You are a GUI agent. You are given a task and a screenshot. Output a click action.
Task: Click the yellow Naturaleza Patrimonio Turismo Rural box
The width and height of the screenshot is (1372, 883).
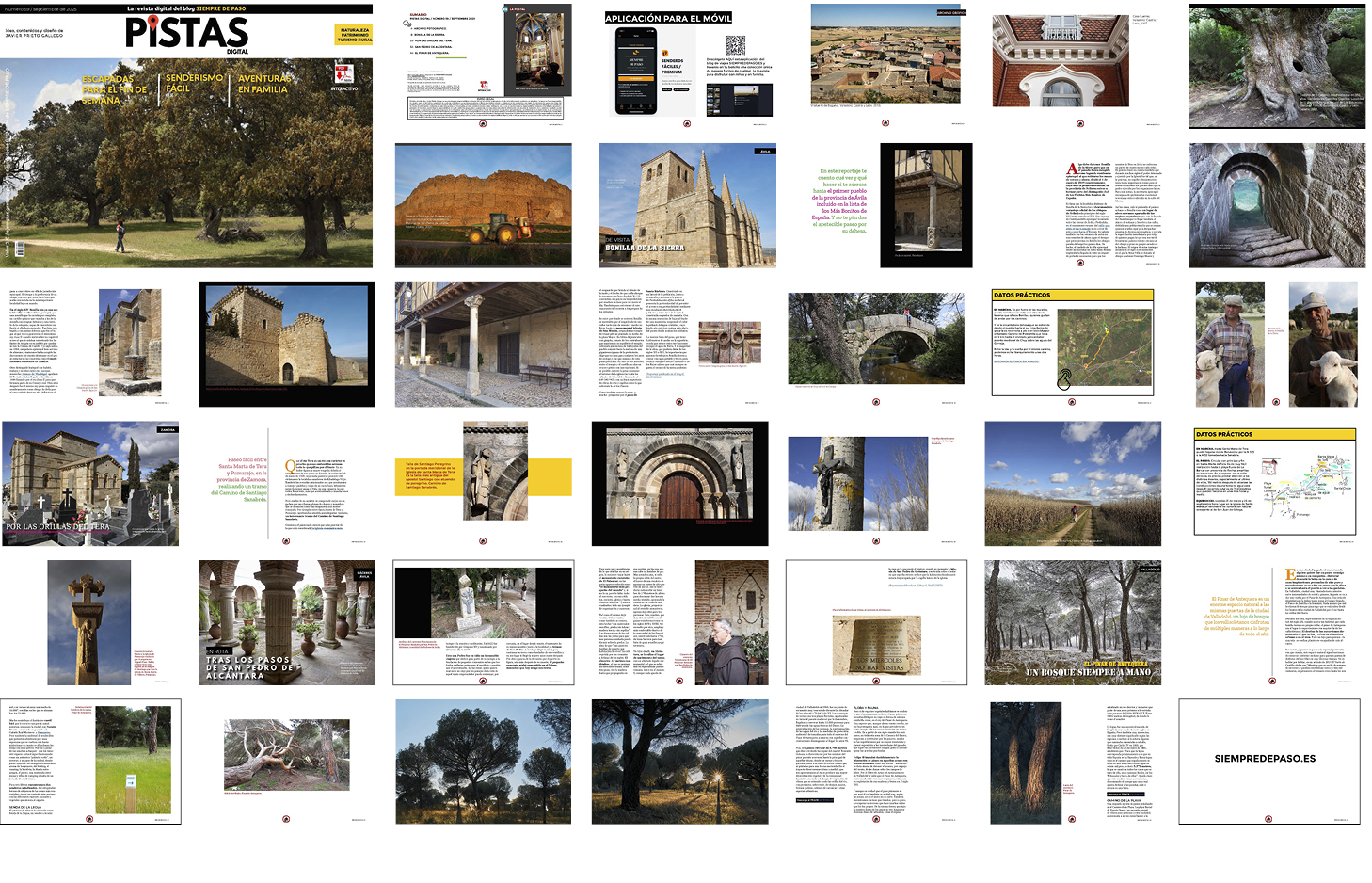(x=354, y=35)
